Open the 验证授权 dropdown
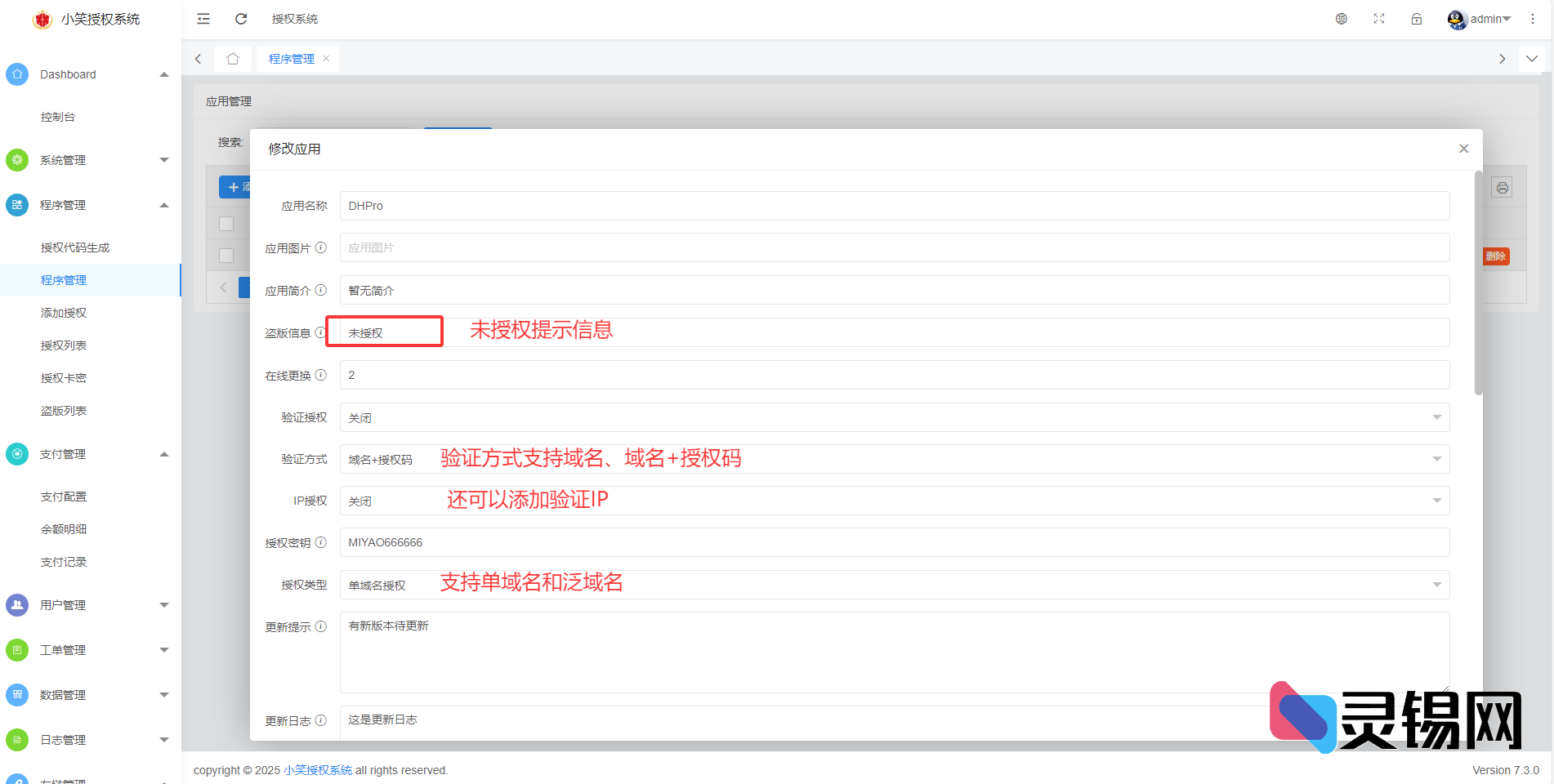Screen dimensions: 1554x784 (894, 417)
